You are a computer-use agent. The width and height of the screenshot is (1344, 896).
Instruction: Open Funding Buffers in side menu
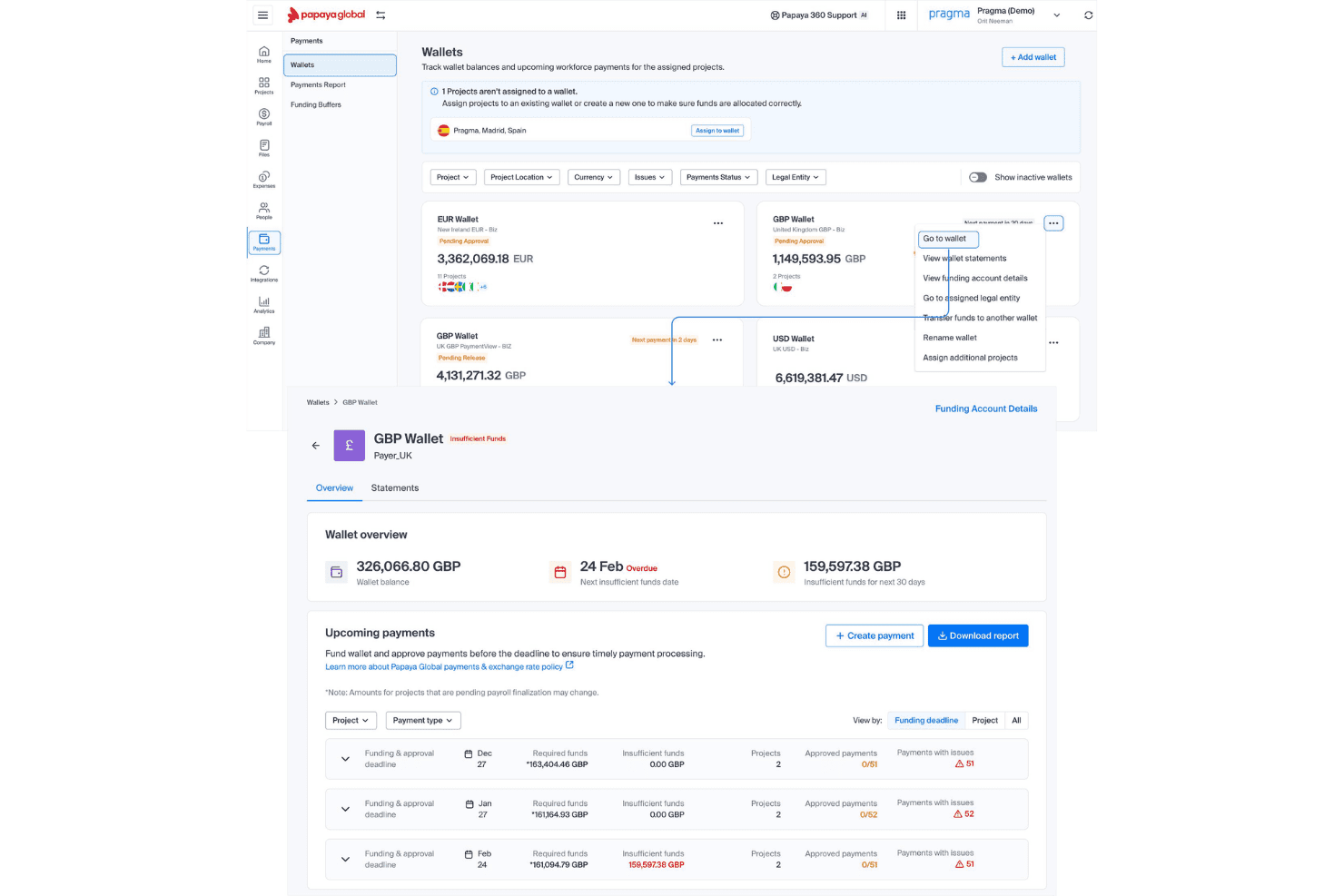(x=316, y=105)
